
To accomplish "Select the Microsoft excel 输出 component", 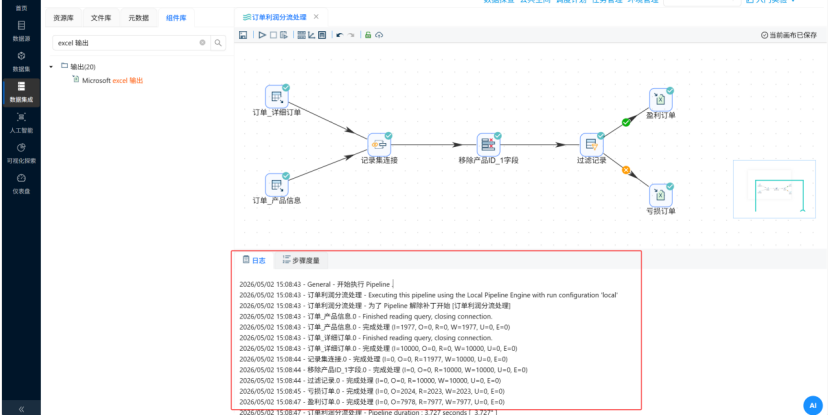I will pos(107,80).
